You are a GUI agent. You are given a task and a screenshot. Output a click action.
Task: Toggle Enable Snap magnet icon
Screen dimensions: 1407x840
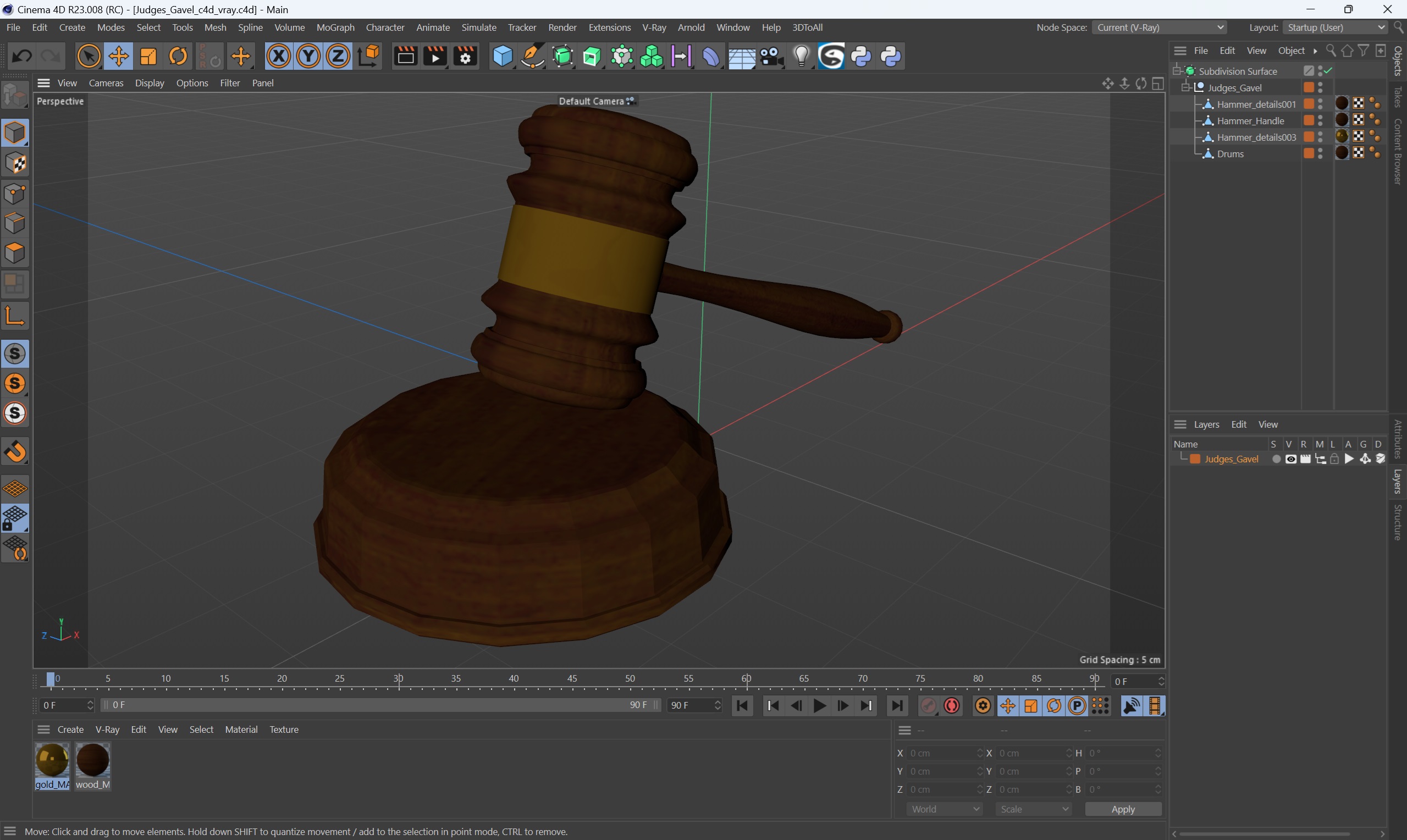click(15, 451)
